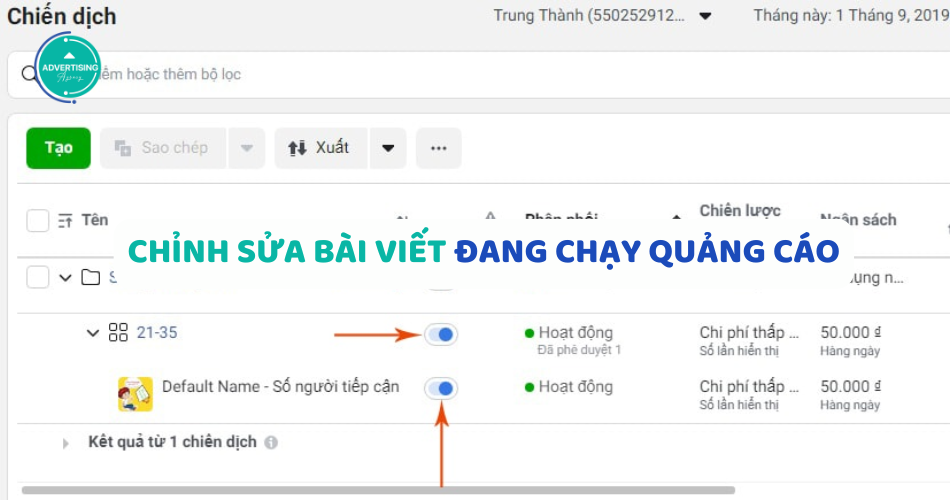
Task: Open the Tháng này date range picker
Action: pyautogui.click(x=851, y=15)
